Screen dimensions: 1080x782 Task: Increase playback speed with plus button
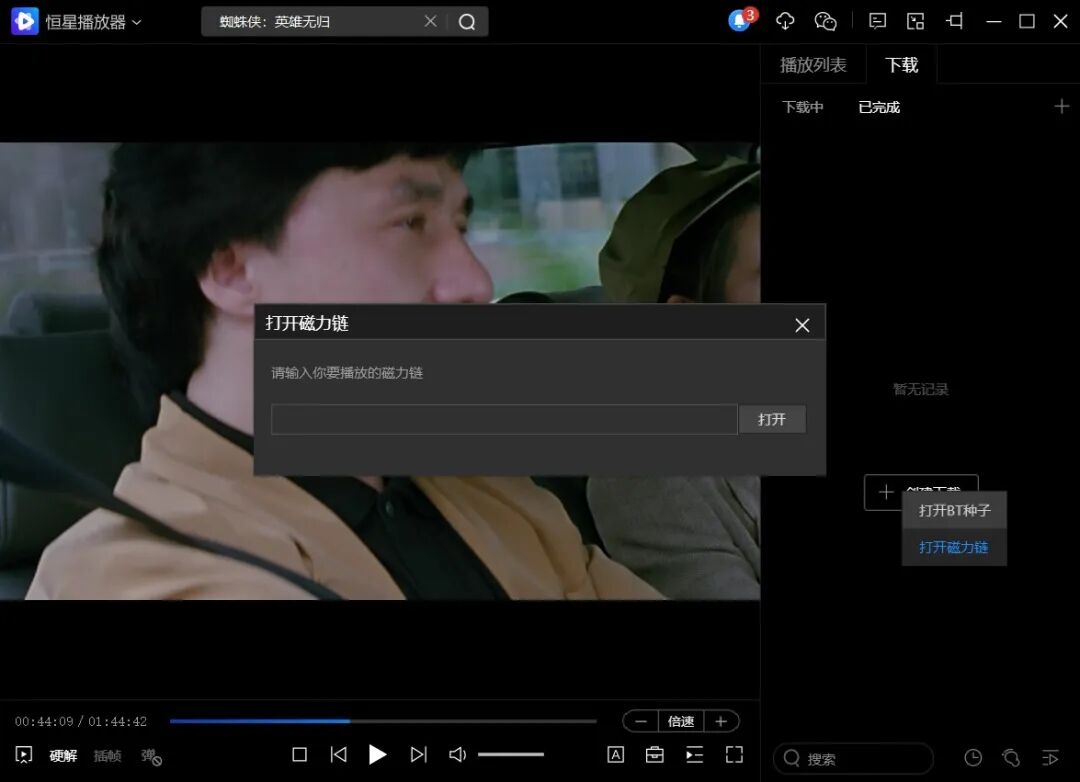[721, 721]
